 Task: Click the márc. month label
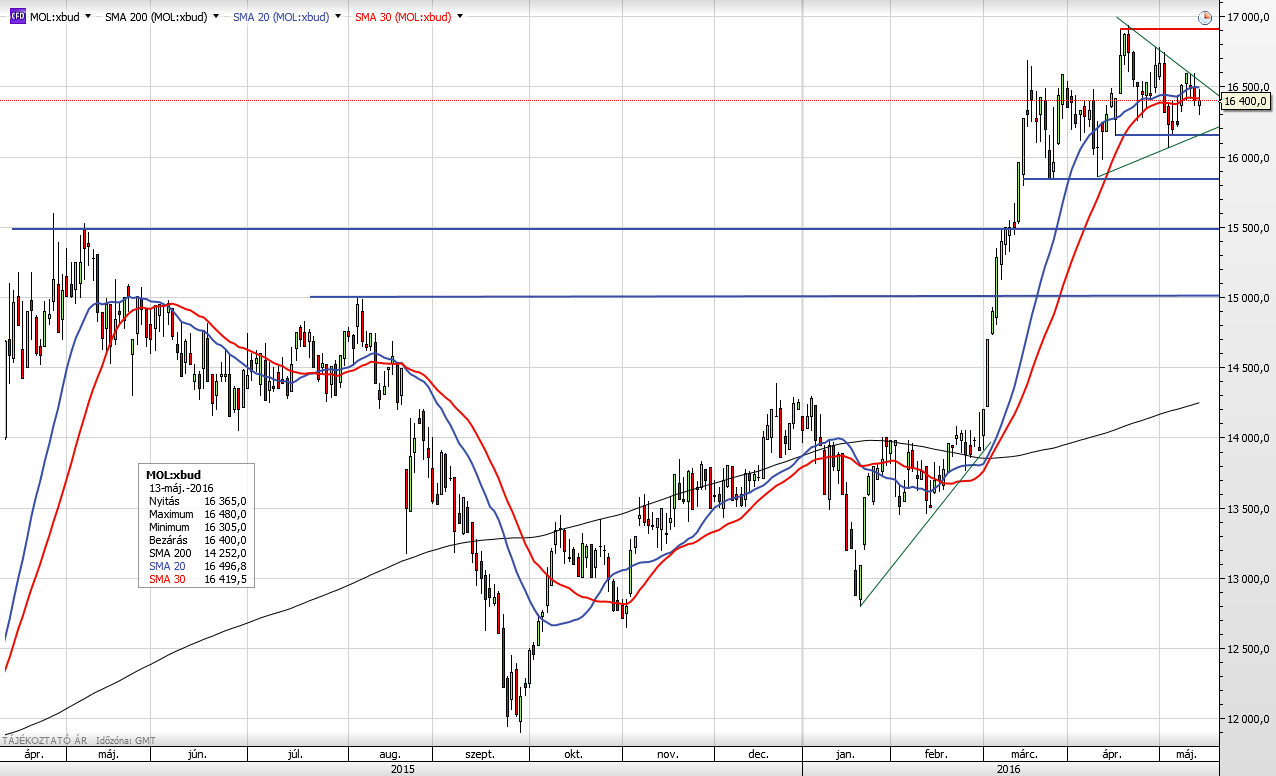pyautogui.click(x=1024, y=754)
